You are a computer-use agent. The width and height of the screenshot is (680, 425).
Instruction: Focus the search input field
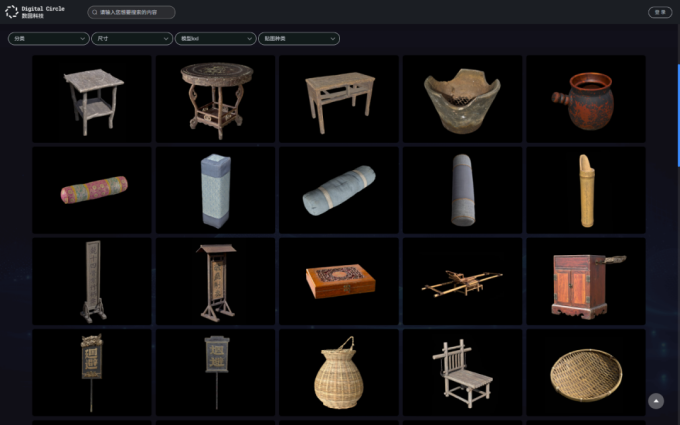point(131,12)
